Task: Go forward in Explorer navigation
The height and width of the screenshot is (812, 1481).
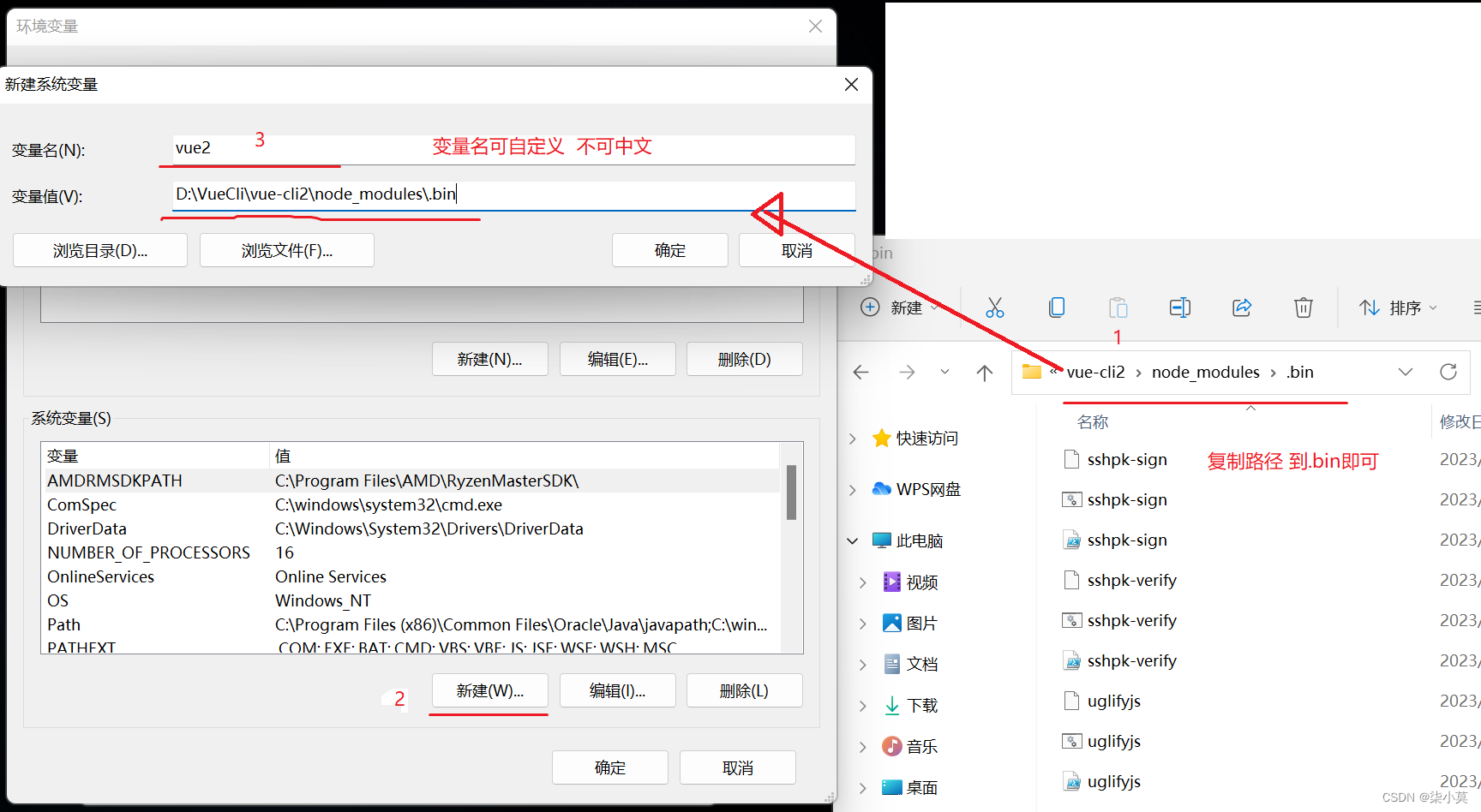Action: (x=907, y=372)
